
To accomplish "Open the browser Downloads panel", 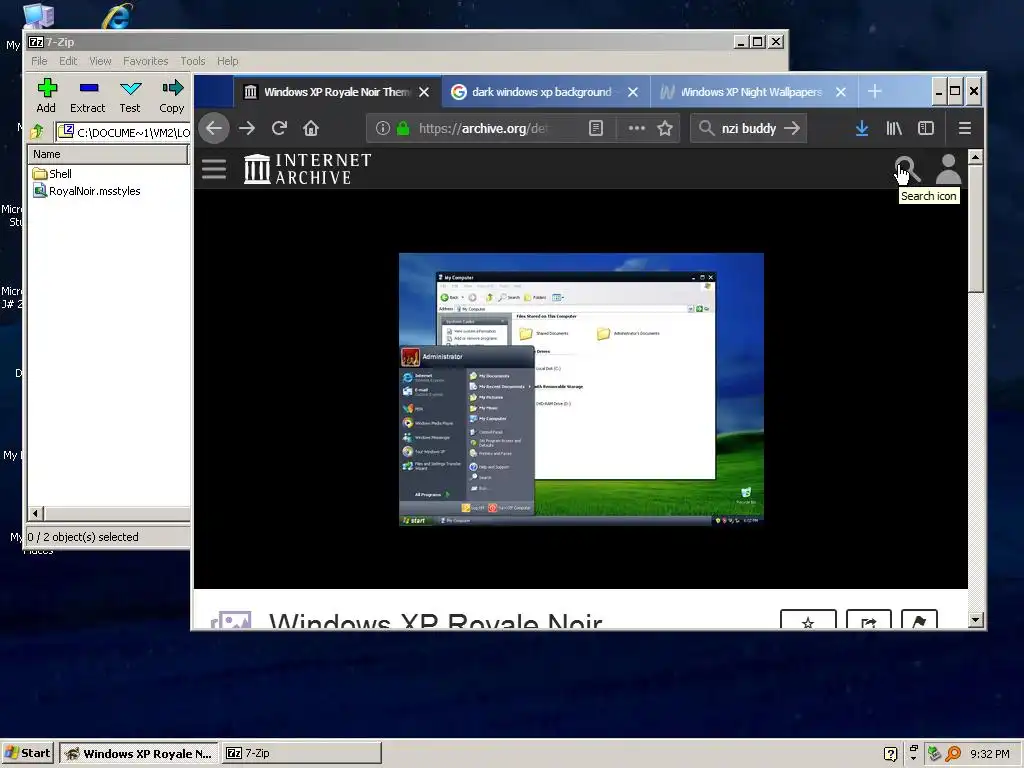I will tap(862, 128).
